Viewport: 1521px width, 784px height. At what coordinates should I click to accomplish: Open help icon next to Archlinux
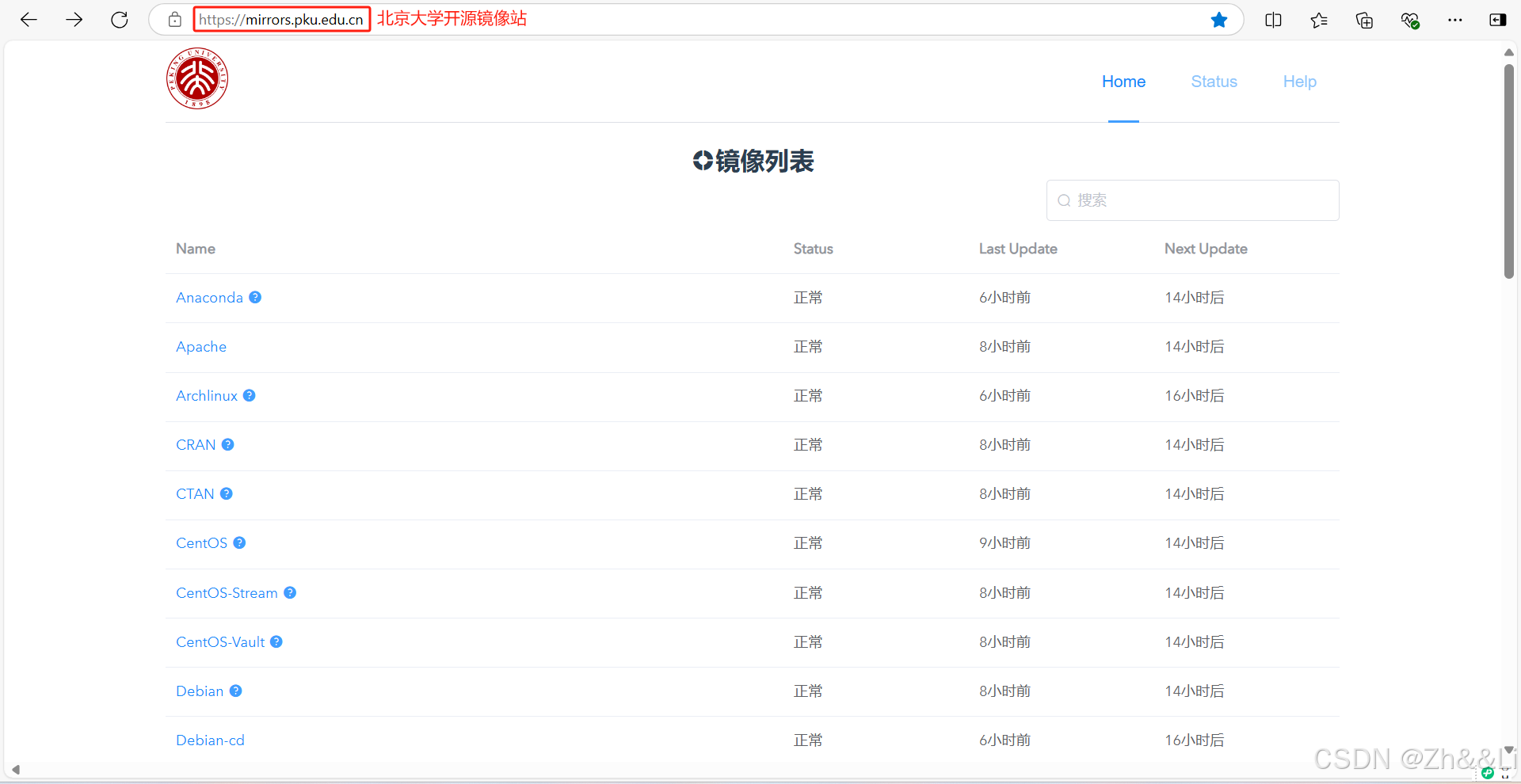point(250,395)
